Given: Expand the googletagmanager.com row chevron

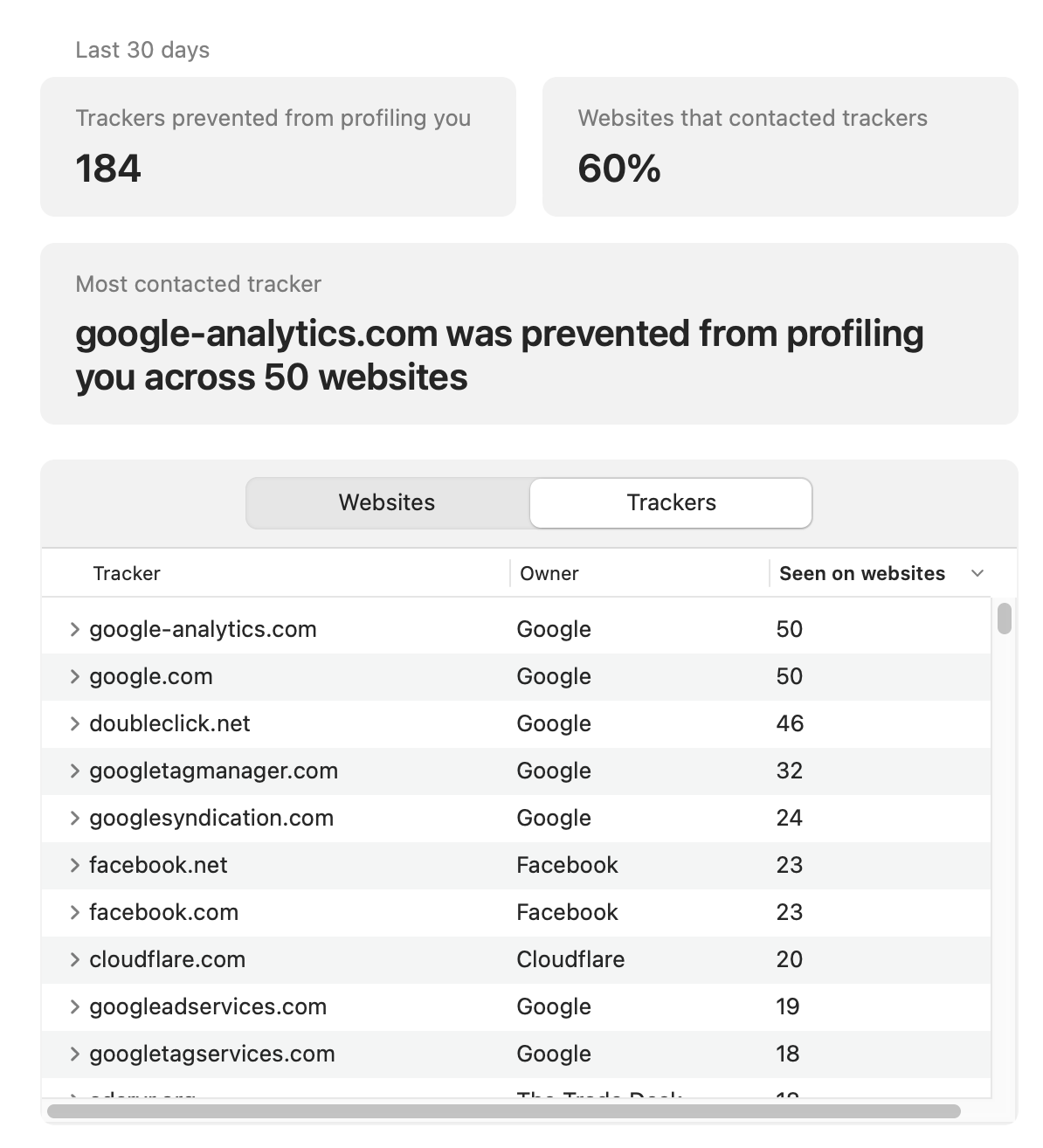Looking at the screenshot, I should (x=74, y=771).
